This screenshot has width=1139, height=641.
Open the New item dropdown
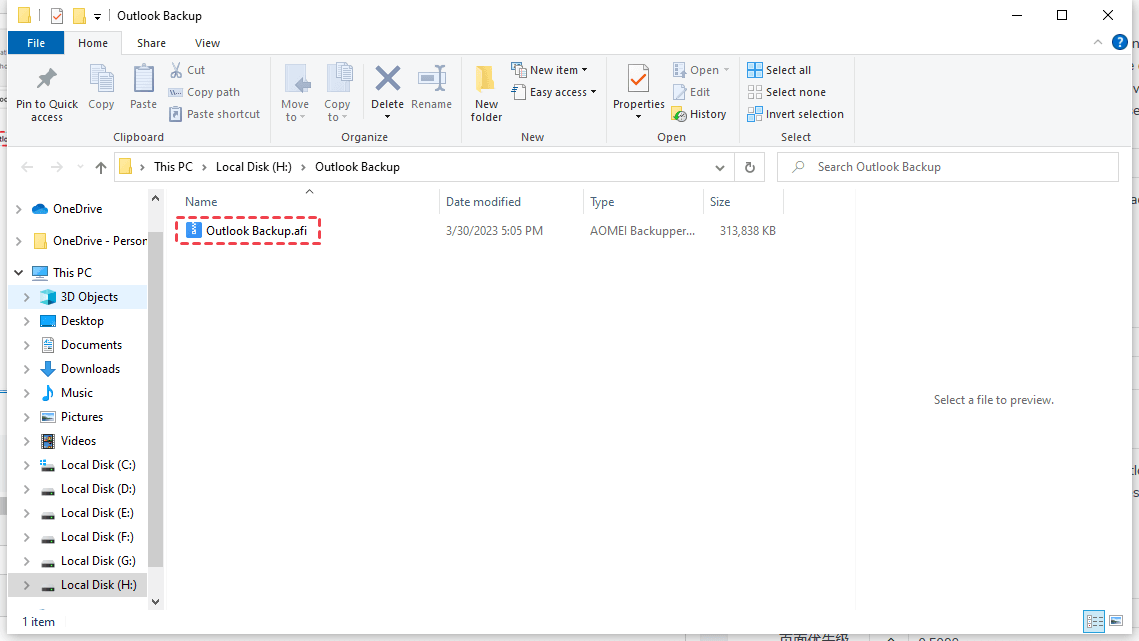click(x=550, y=70)
